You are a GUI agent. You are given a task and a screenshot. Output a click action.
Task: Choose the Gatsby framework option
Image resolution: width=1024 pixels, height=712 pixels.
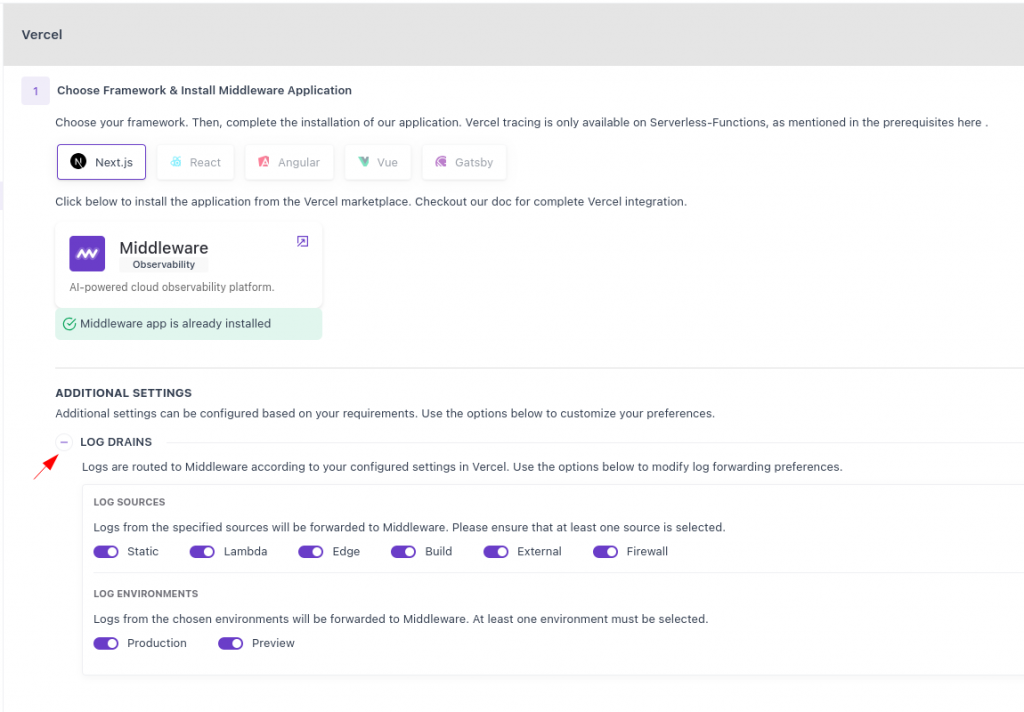coord(464,162)
